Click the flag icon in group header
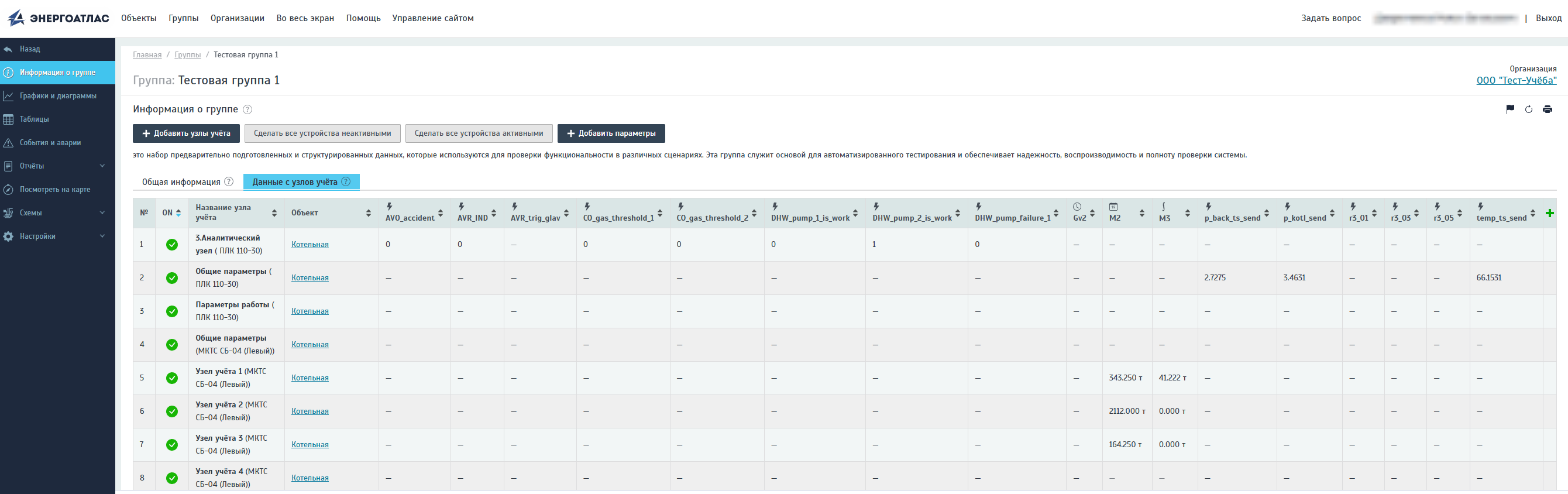1568x494 pixels. coord(1509,109)
